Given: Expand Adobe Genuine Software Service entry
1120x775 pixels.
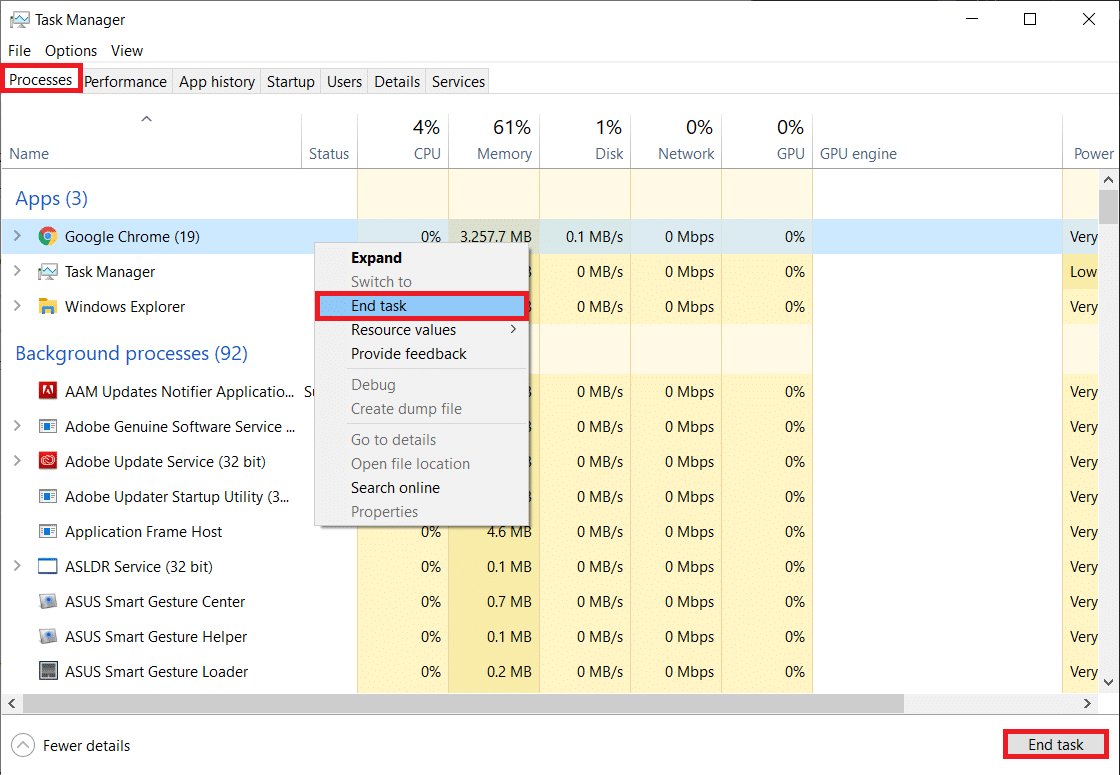Looking at the screenshot, I should 17,427.
